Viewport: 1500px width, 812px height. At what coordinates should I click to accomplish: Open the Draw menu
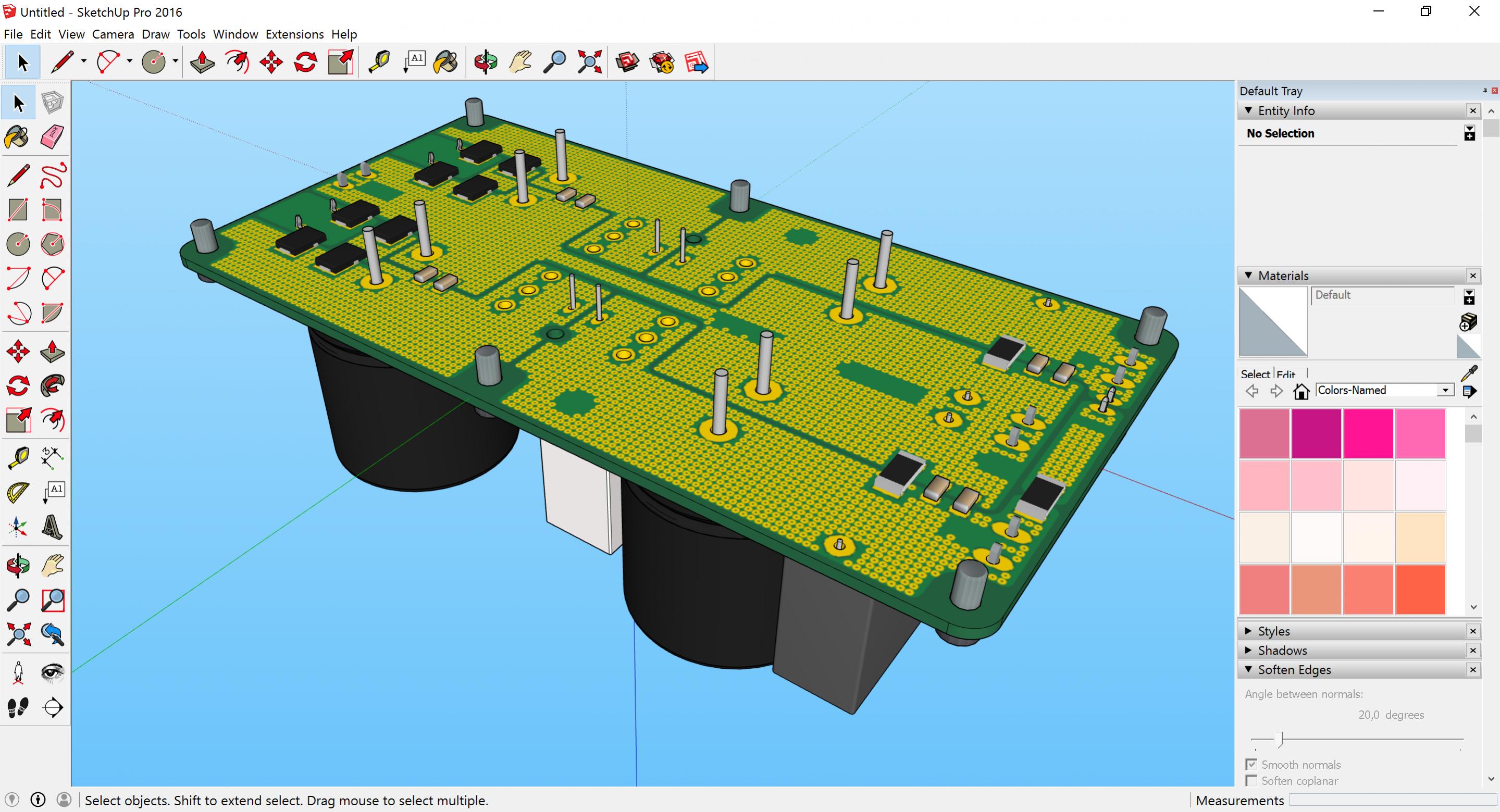(x=155, y=34)
